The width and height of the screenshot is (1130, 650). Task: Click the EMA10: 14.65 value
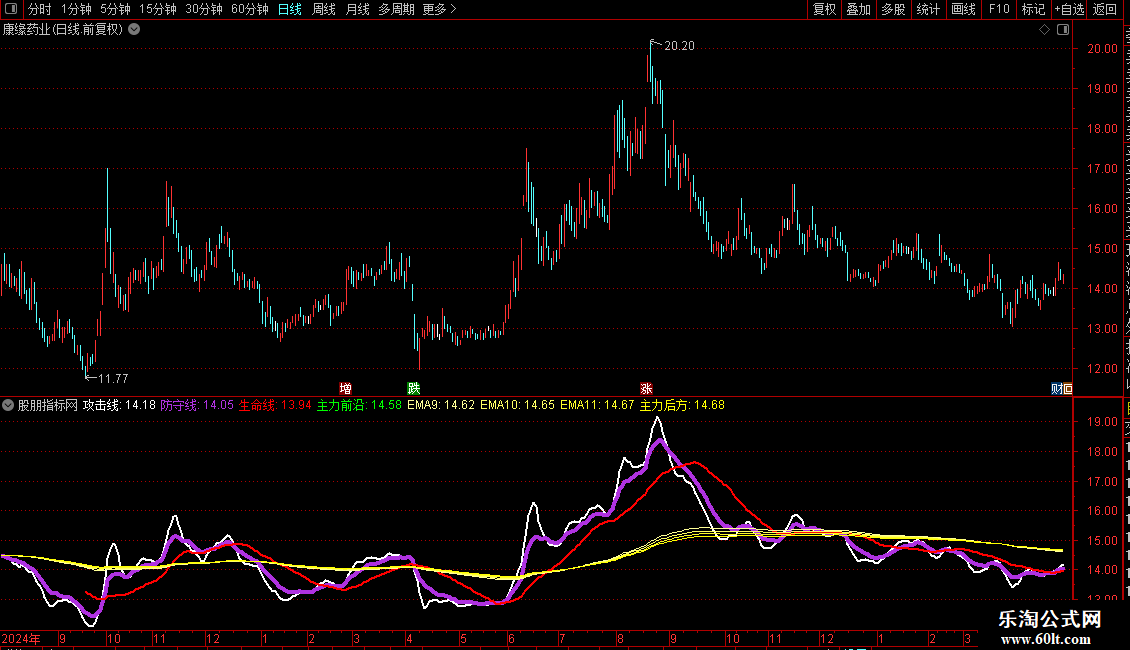pyautogui.click(x=517, y=405)
